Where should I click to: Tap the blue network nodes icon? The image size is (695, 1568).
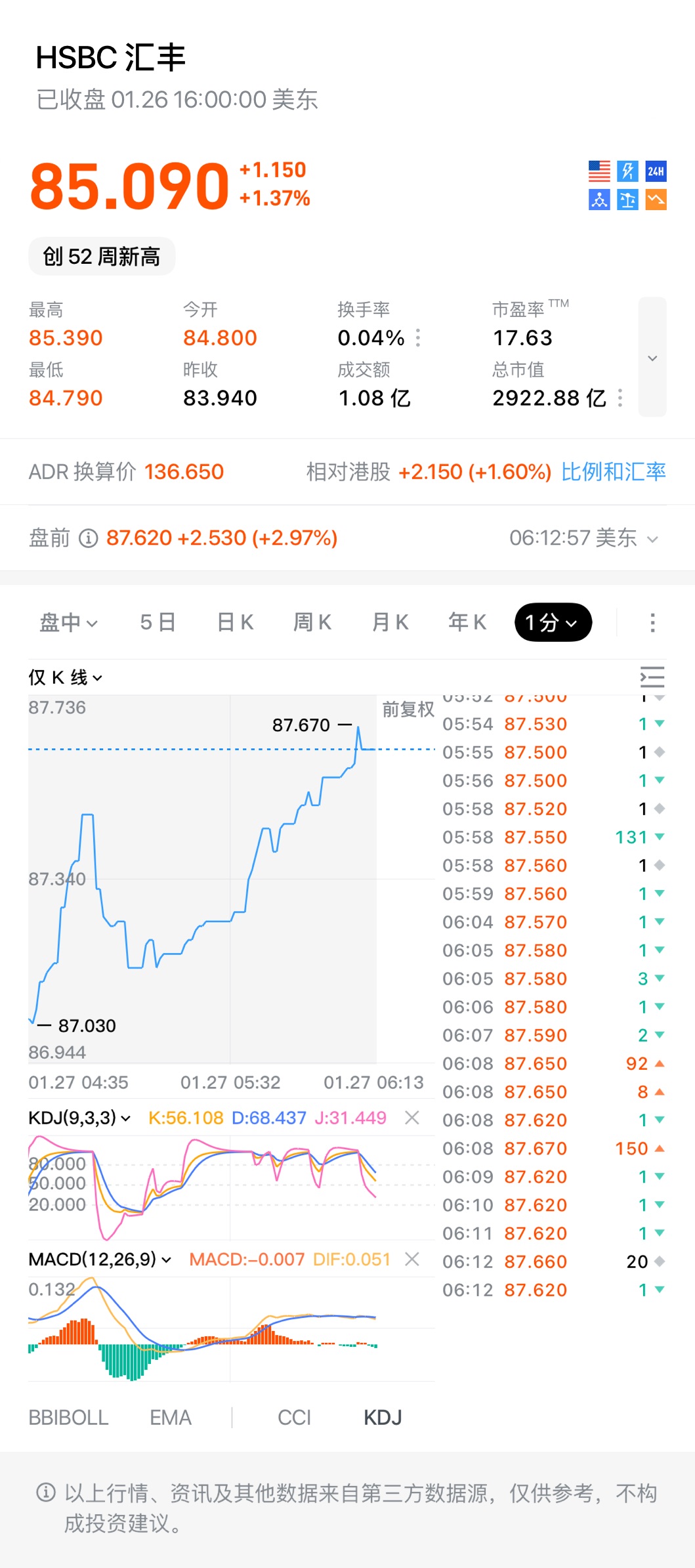coord(599,200)
